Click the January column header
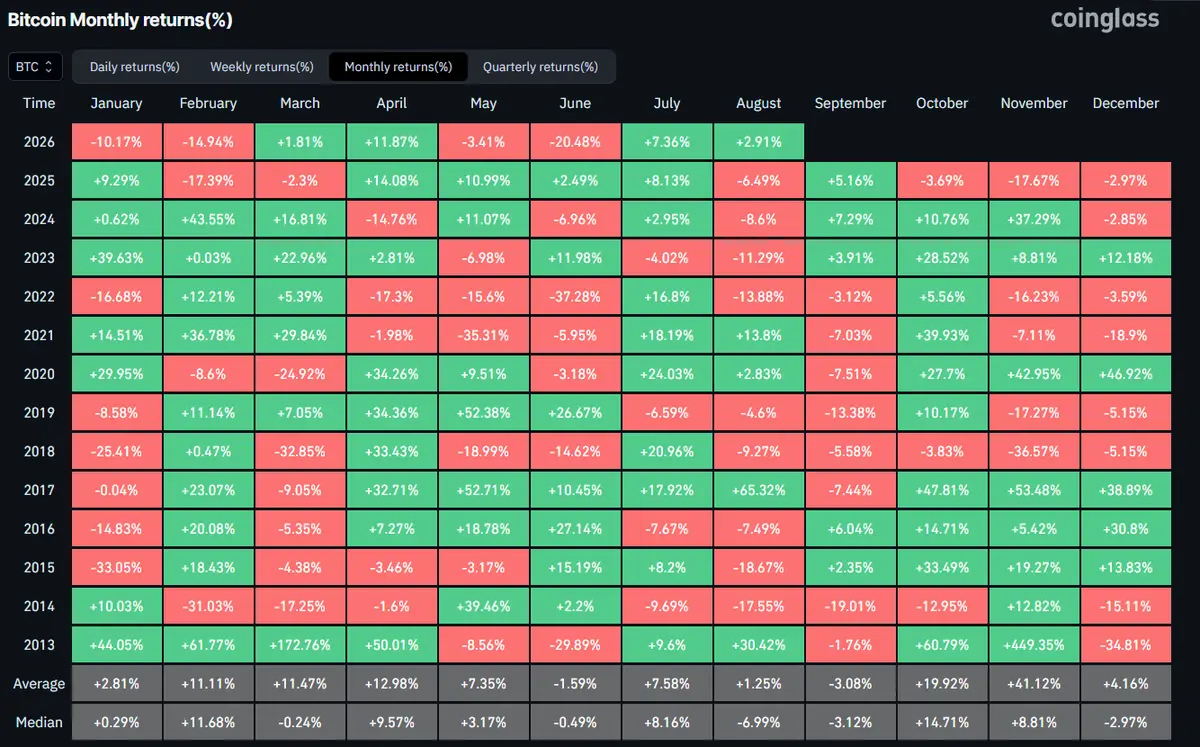Screen dimensions: 1200x747 tap(116, 103)
